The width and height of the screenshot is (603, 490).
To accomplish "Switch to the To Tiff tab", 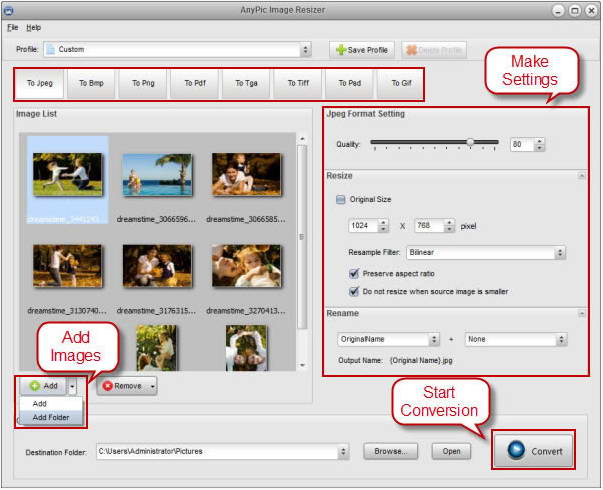I will click(x=298, y=83).
